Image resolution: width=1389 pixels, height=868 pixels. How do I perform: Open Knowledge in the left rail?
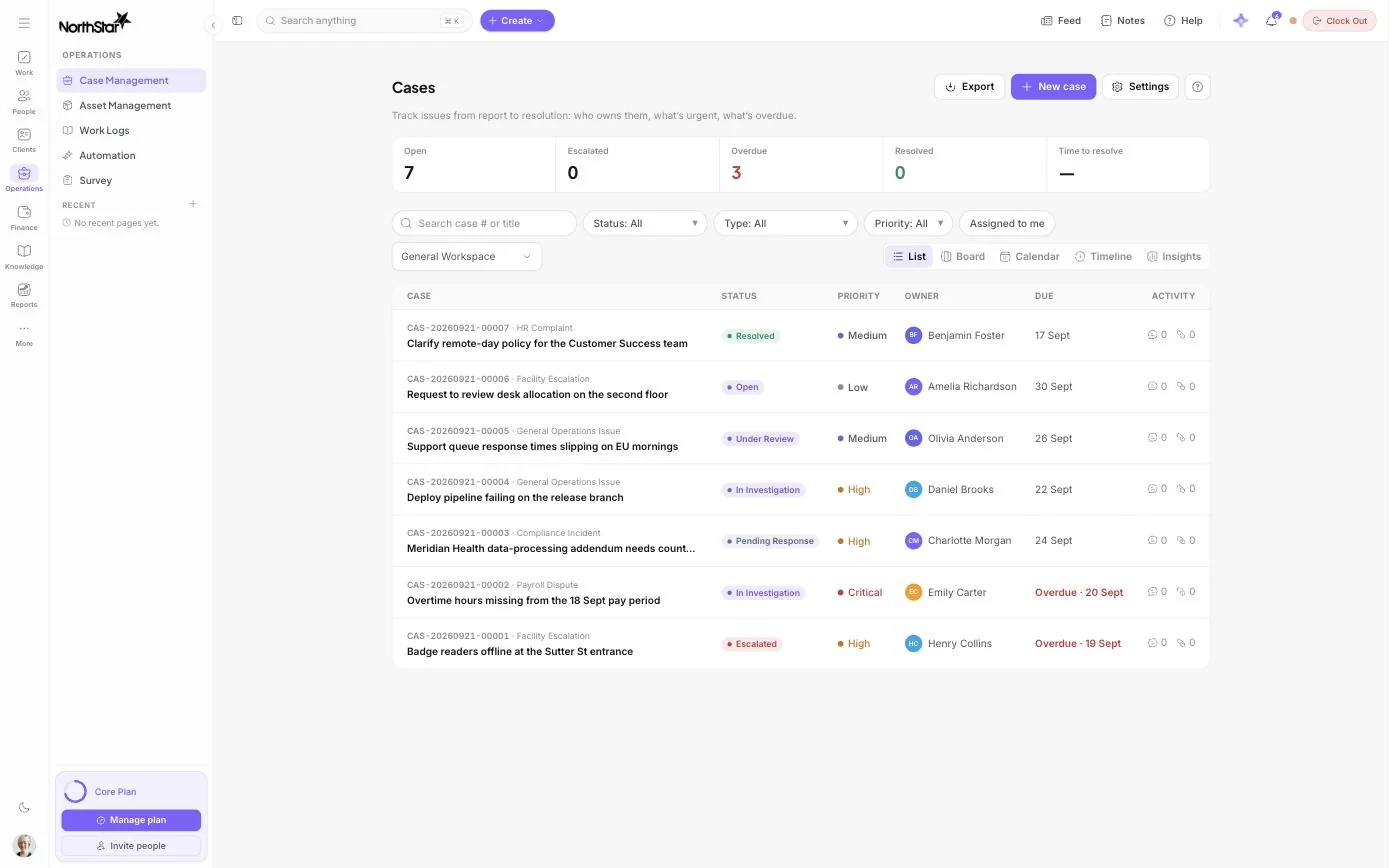click(24, 257)
